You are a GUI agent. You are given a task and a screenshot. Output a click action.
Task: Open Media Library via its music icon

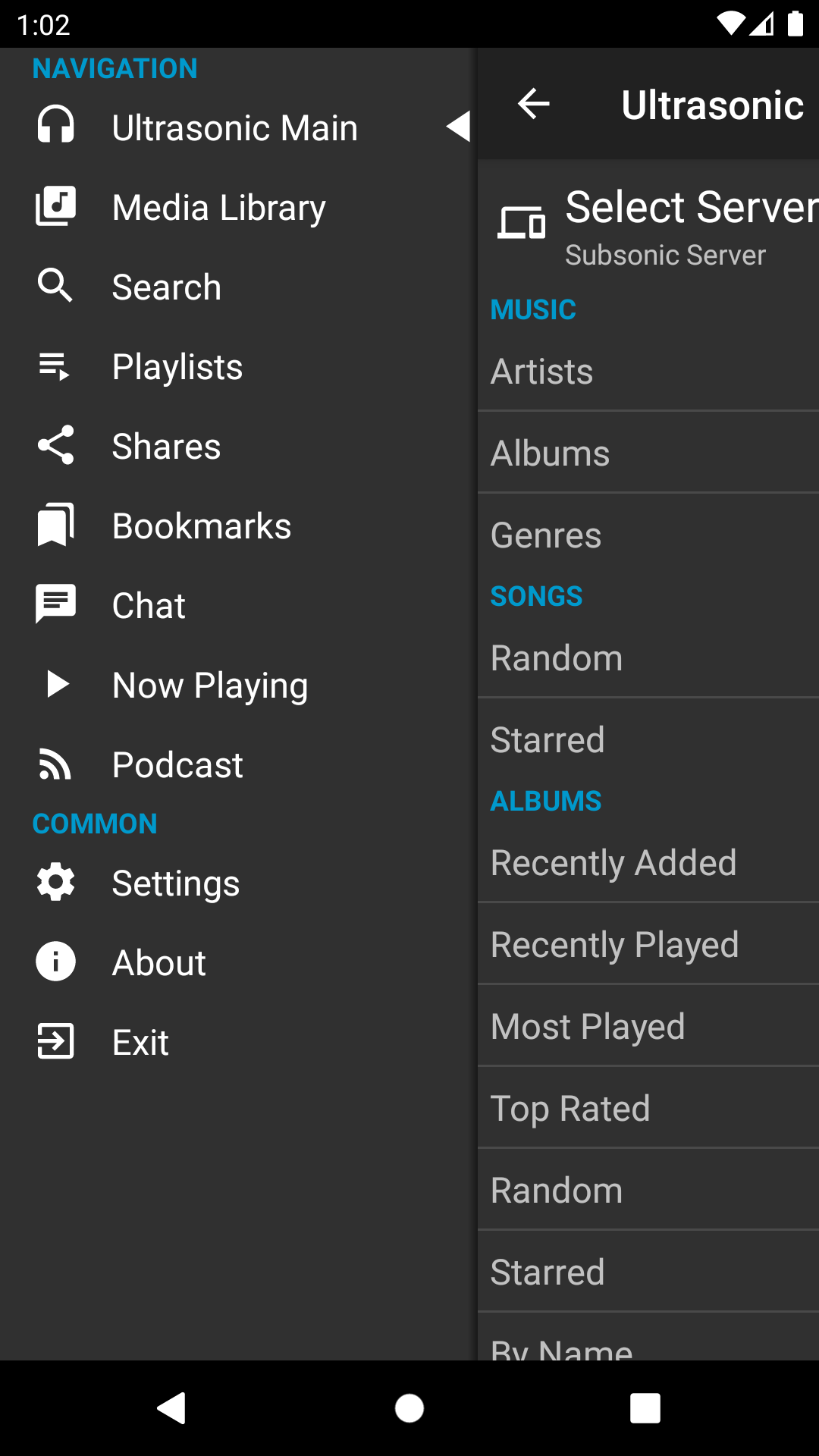[55, 206]
